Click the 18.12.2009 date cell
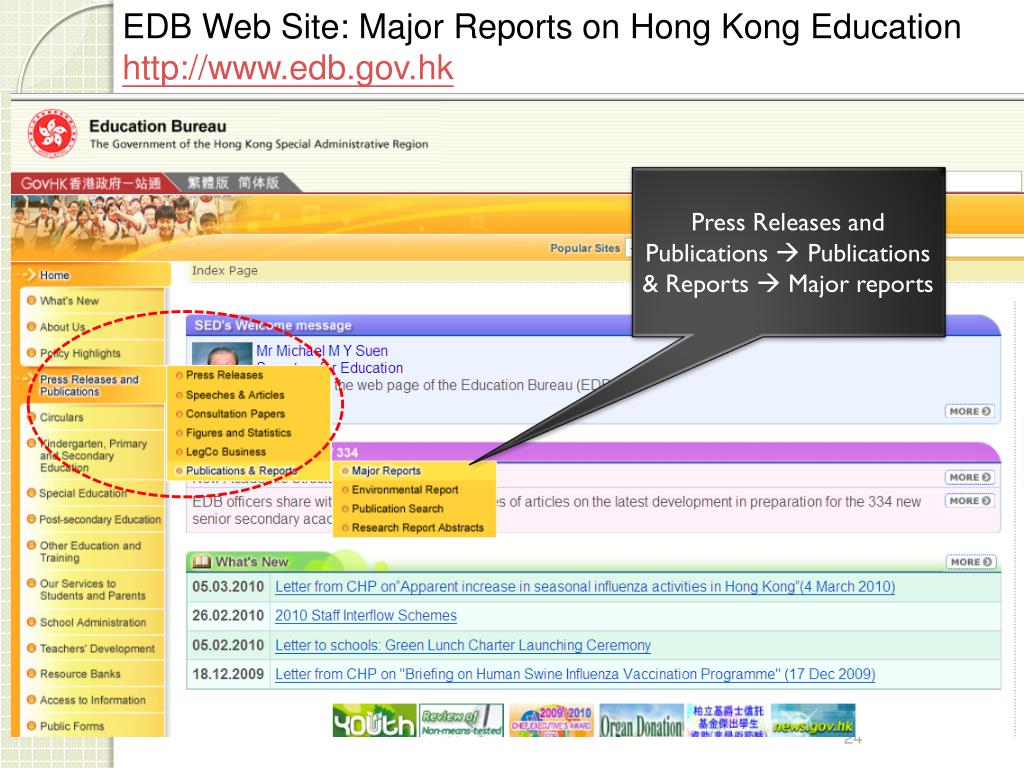 point(228,674)
